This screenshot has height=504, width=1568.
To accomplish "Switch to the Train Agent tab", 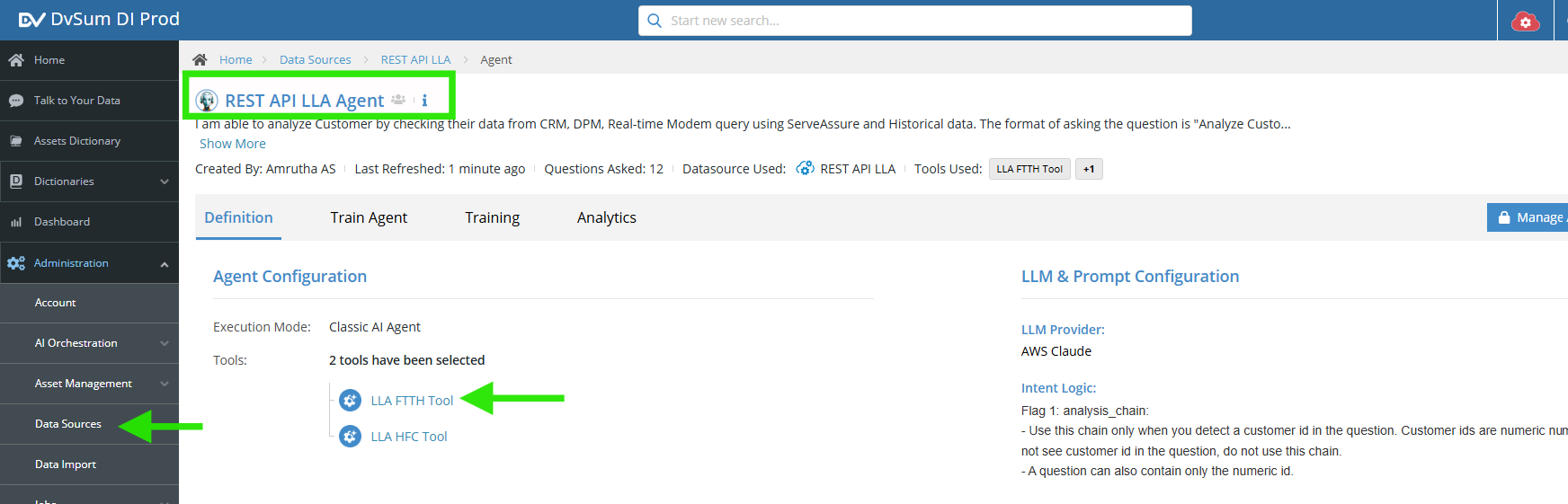I will click(369, 217).
